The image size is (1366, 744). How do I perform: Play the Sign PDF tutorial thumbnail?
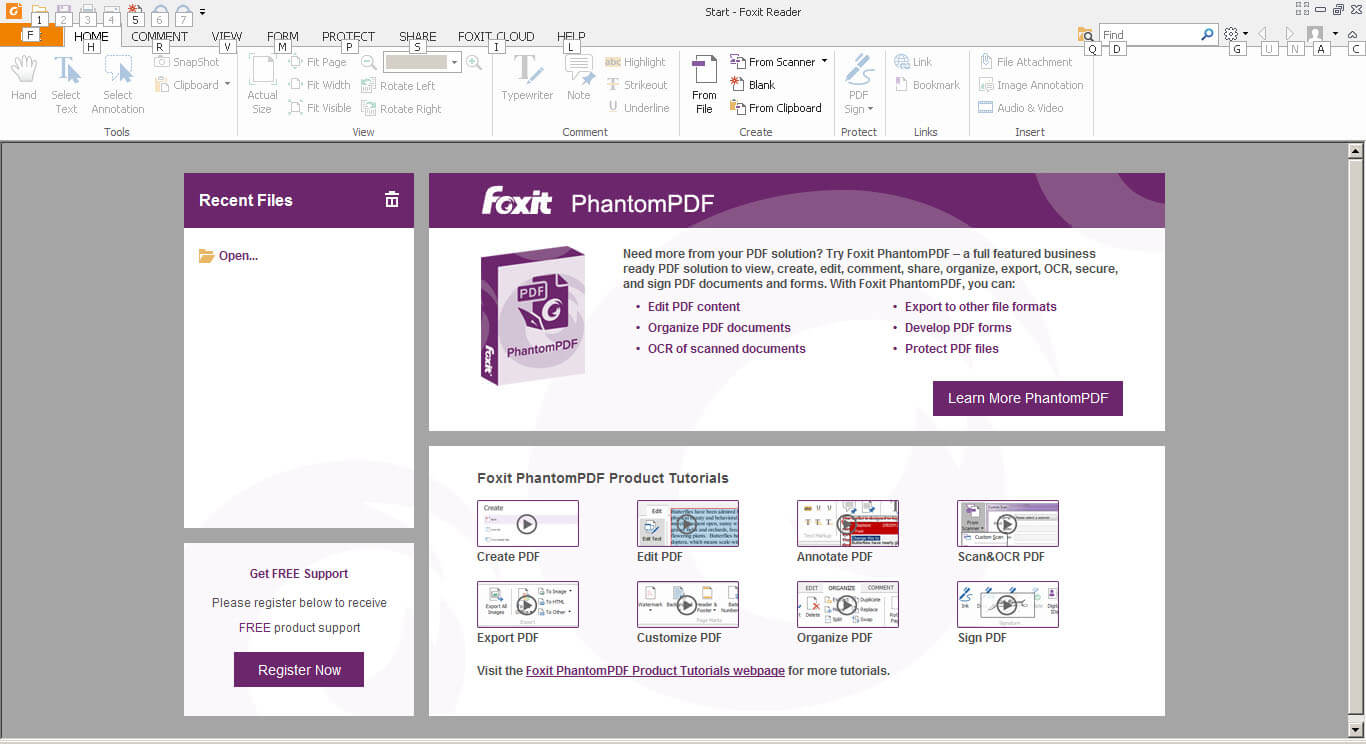1007,604
